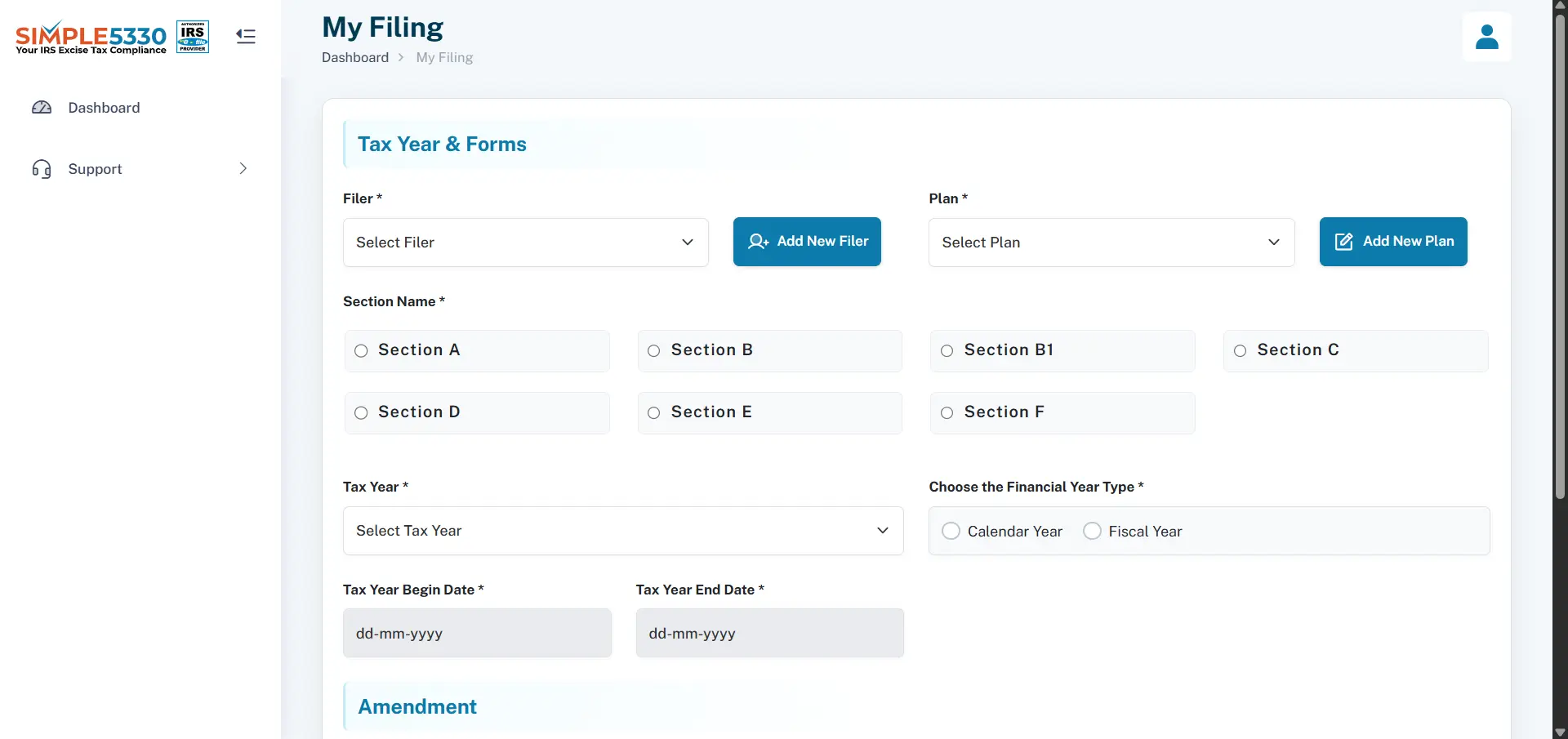Click the Simple5330 logo

91,38
